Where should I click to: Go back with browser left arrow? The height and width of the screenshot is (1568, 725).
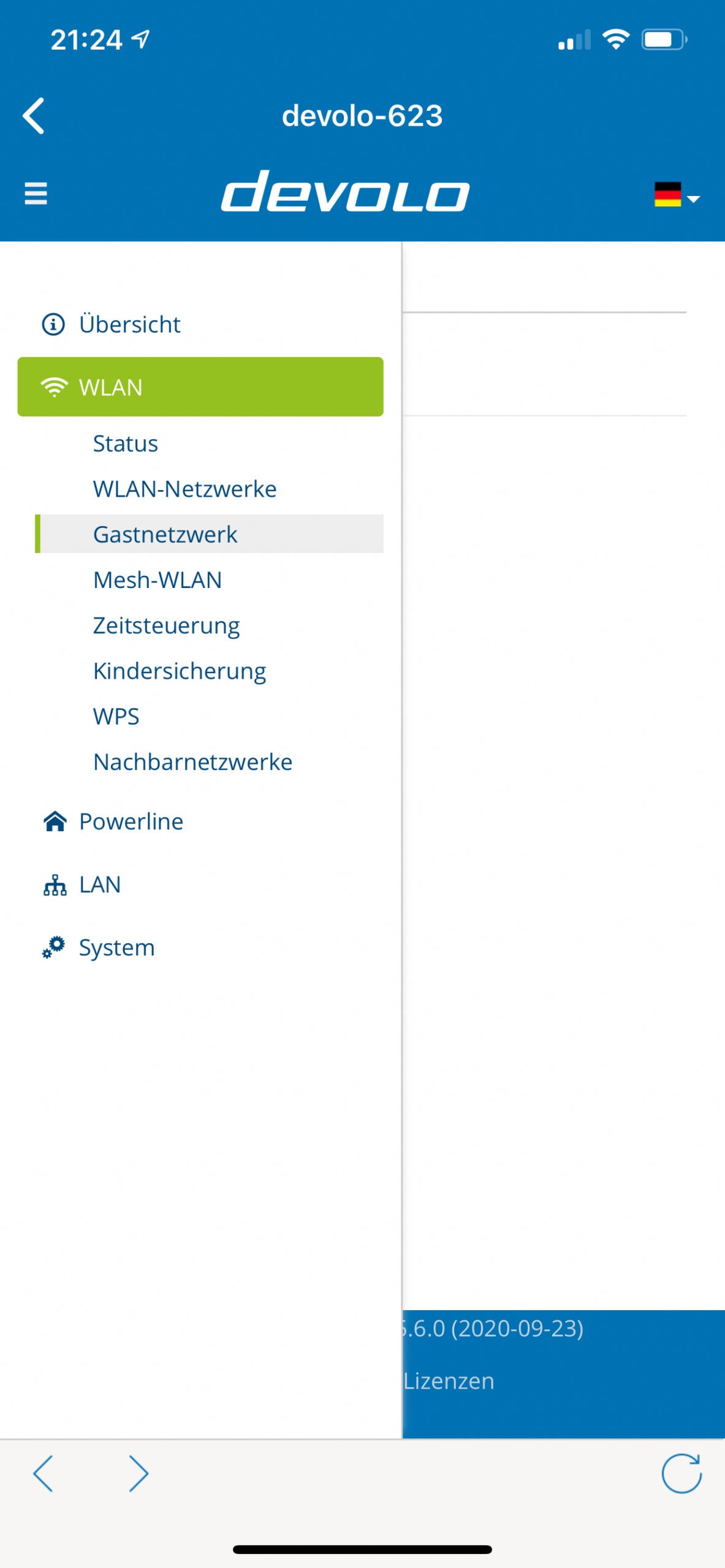(x=43, y=1473)
